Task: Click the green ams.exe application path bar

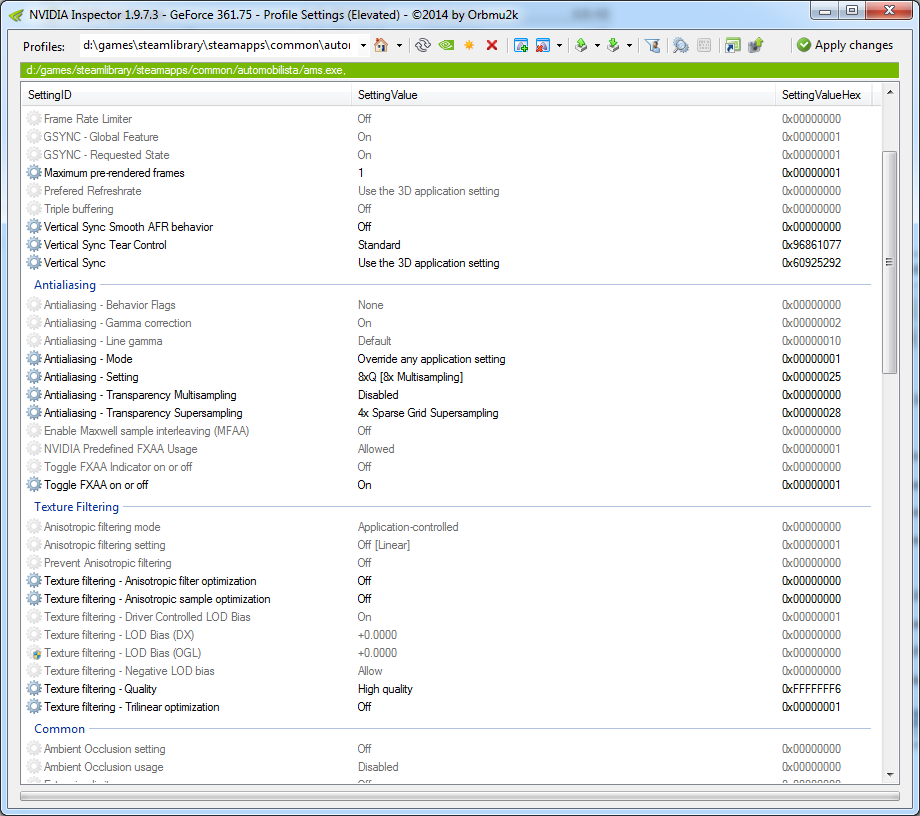Action: coord(459,70)
